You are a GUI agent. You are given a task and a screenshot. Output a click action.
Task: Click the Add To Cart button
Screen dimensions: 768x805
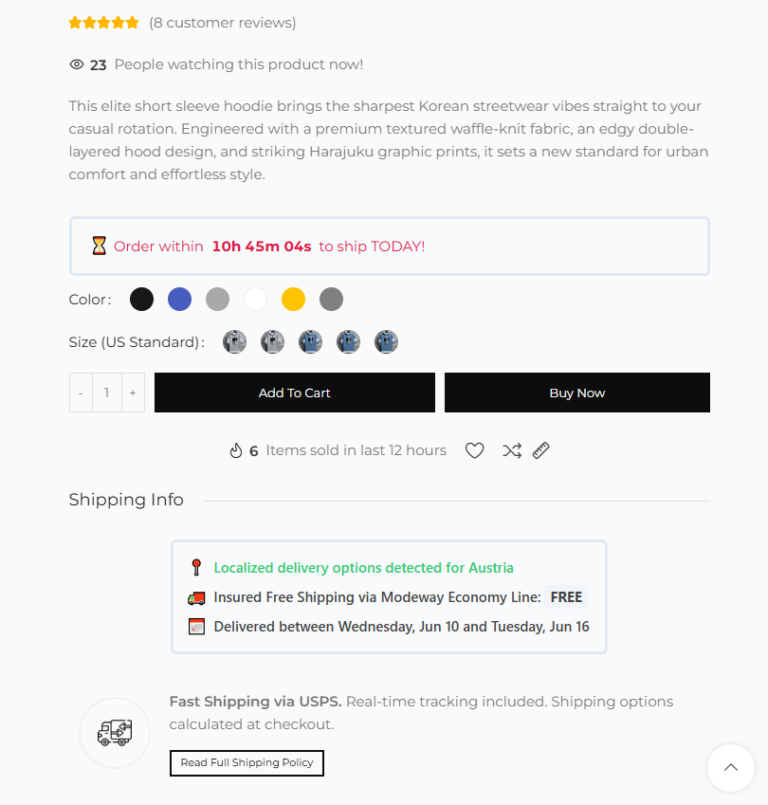pyautogui.click(x=295, y=393)
